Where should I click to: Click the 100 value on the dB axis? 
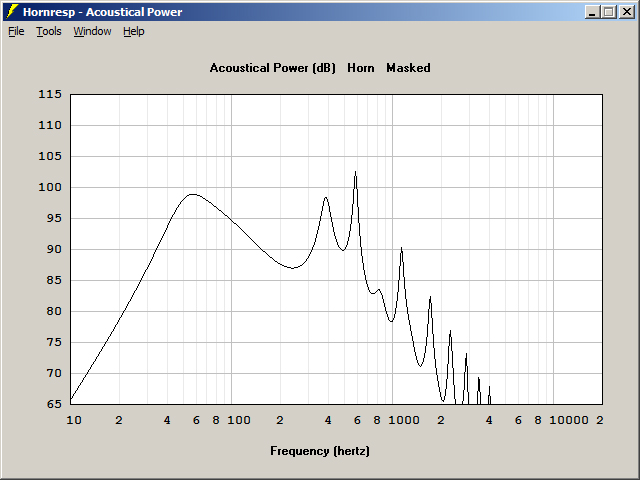tap(50, 187)
